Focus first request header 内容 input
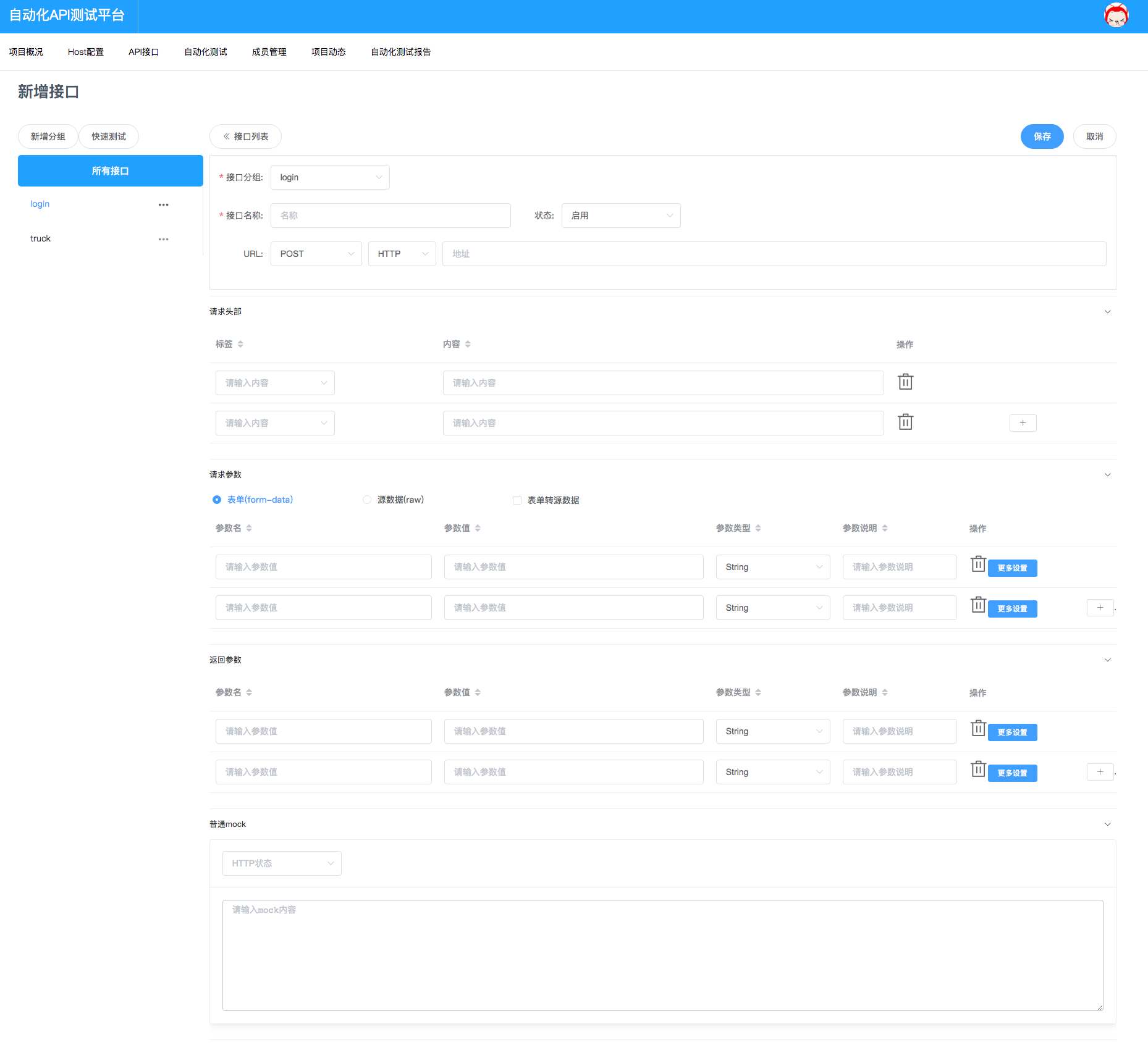This screenshot has height=1053, width=1148. (663, 383)
